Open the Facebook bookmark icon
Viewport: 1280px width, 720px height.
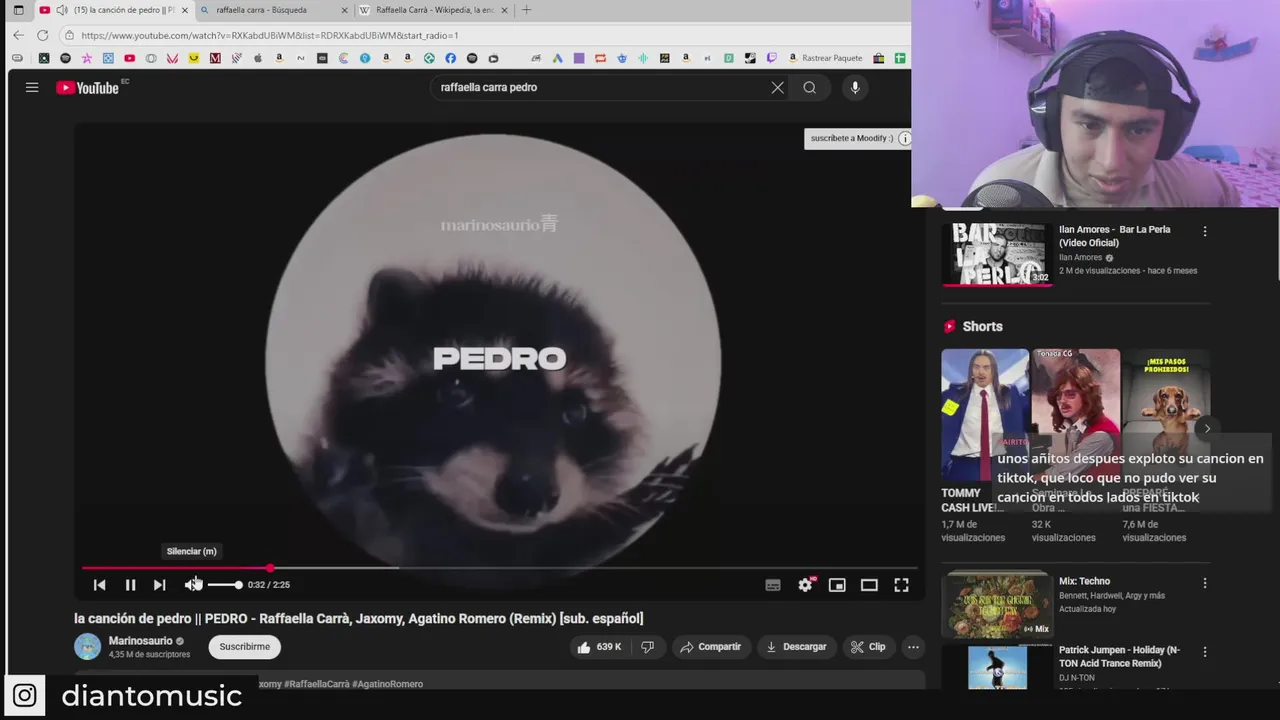(450, 58)
